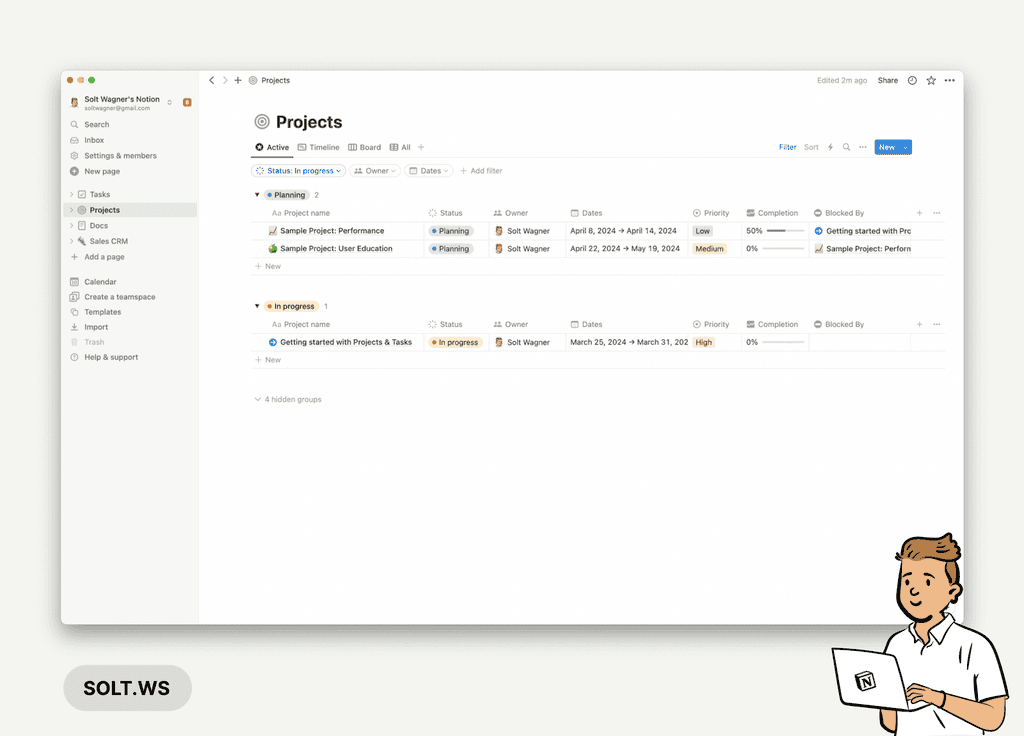Open Search from the sidebar

(x=95, y=124)
